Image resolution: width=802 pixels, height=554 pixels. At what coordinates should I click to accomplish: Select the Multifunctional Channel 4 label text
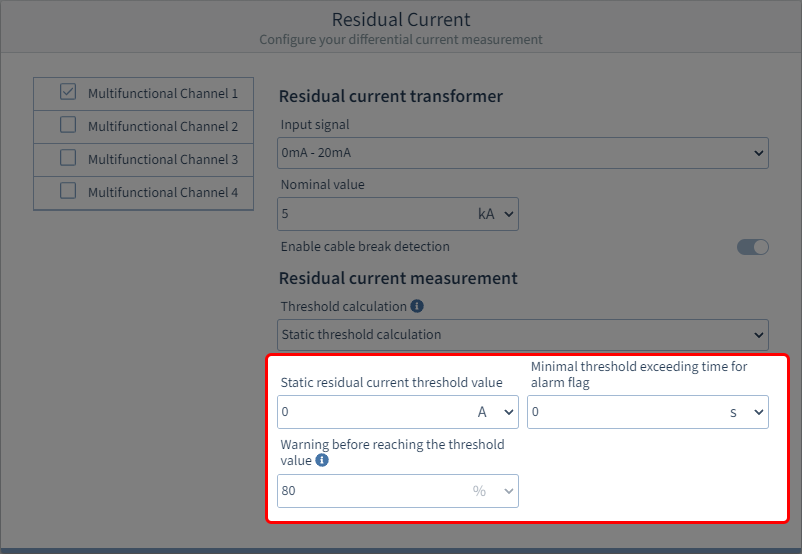(x=163, y=192)
